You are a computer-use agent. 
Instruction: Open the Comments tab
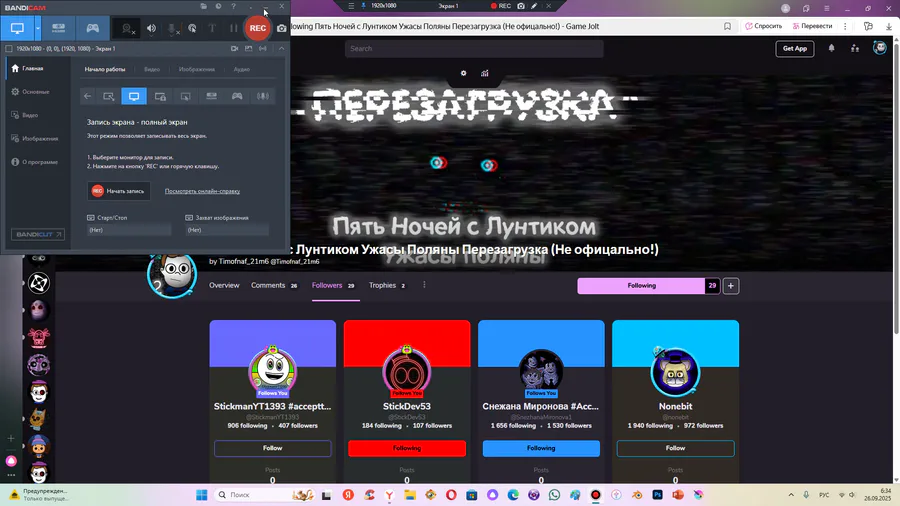[274, 286]
